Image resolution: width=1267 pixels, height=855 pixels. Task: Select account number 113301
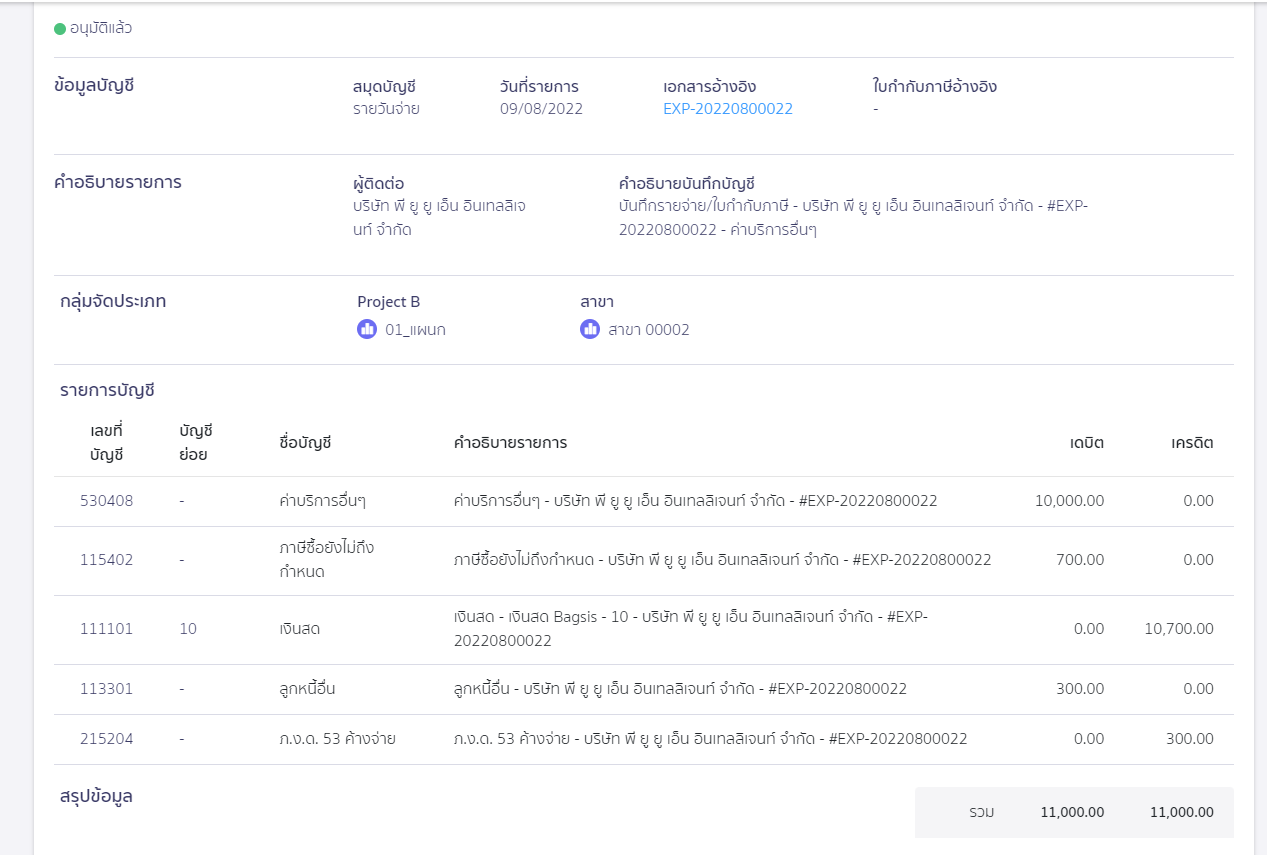(106, 689)
